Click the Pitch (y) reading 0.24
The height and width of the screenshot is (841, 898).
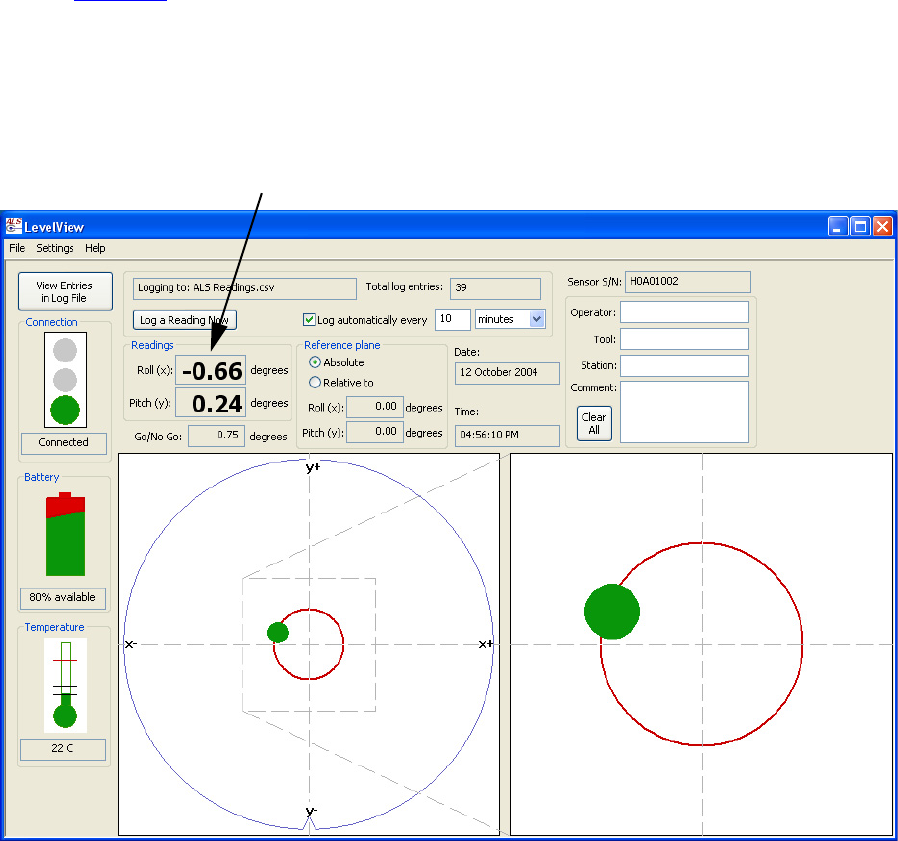click(210, 403)
